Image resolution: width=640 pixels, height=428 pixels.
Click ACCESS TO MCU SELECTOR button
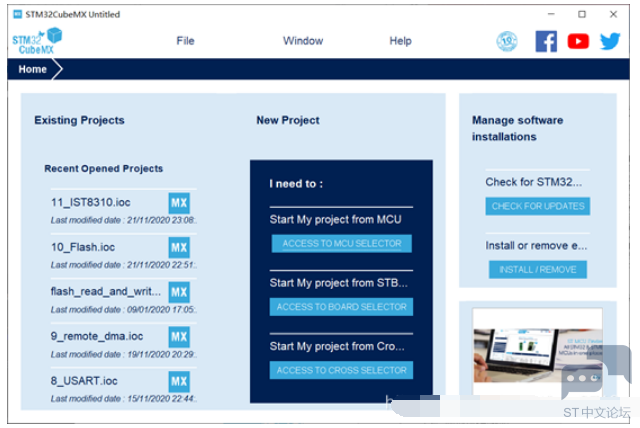point(342,244)
